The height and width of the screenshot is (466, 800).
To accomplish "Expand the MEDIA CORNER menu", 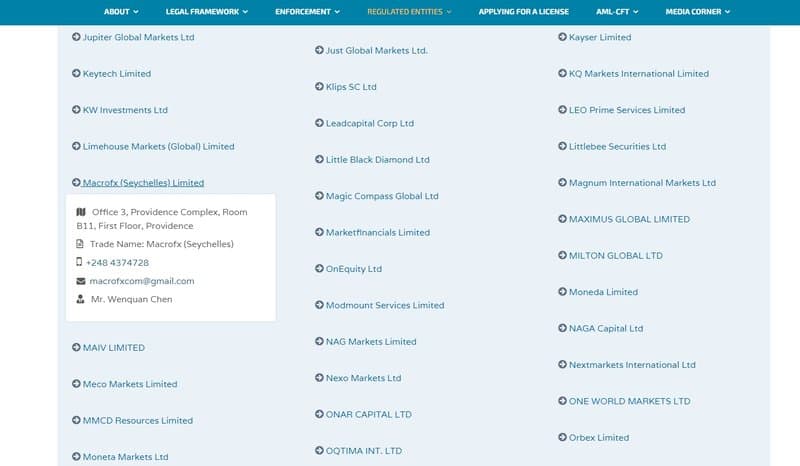I will [697, 12].
